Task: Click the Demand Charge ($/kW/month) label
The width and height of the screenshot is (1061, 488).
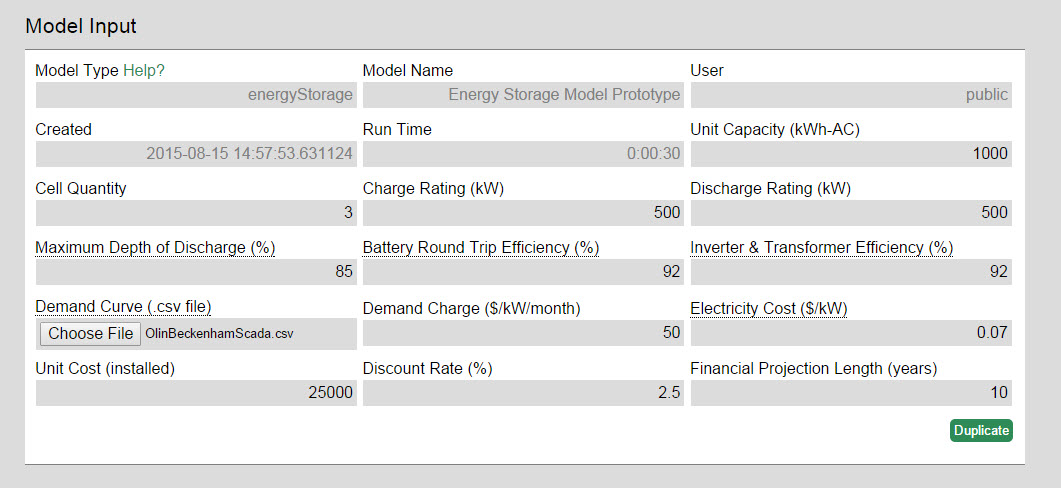Action: coord(472,309)
